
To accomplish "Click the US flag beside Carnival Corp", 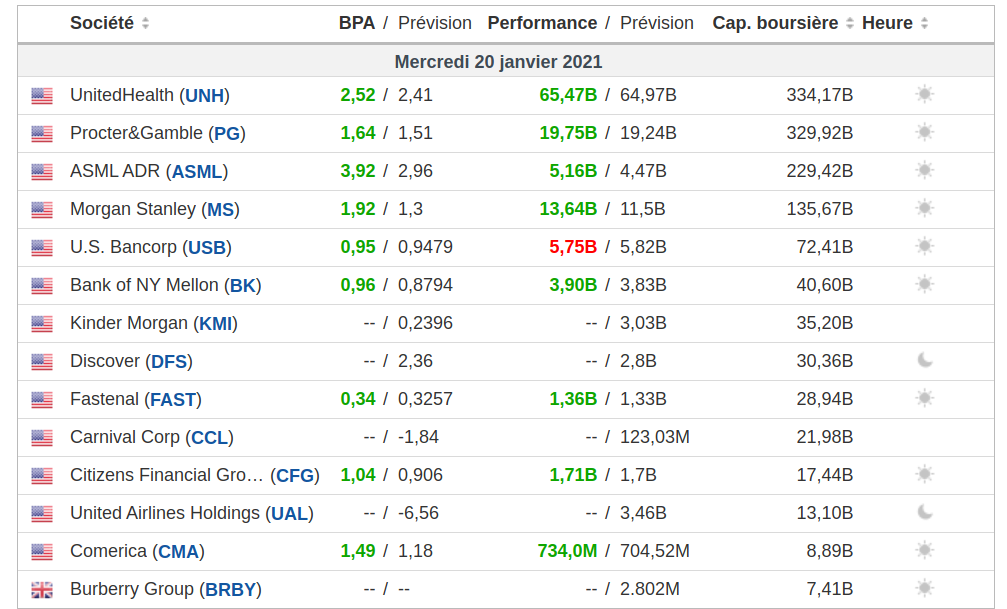I will point(41,438).
